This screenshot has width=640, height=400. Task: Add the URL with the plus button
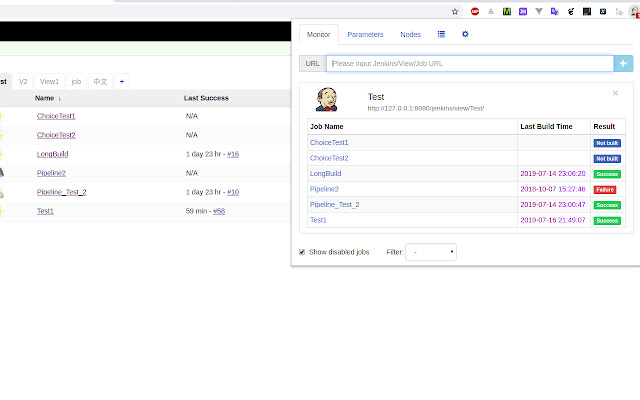point(623,64)
